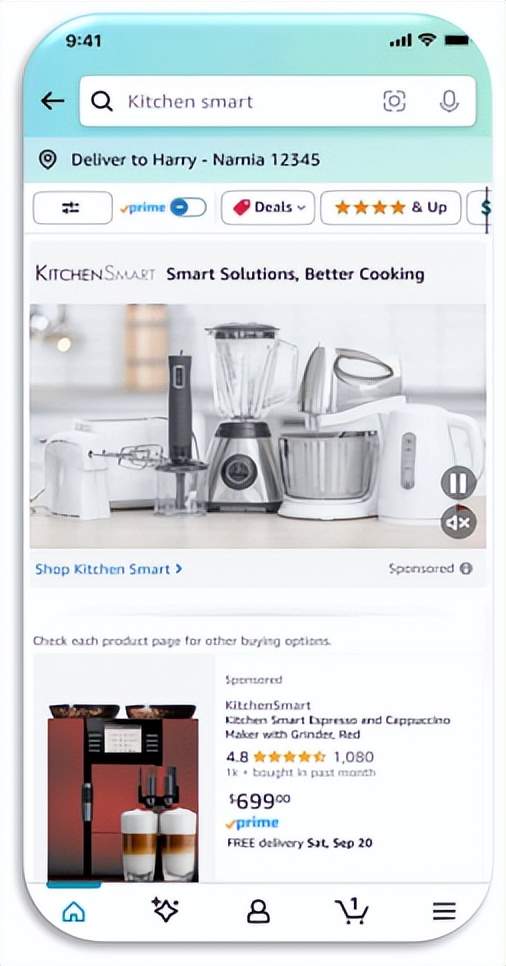506x966 pixels.
Task: Toggle the Prime filter switch
Action: pyautogui.click(x=188, y=208)
